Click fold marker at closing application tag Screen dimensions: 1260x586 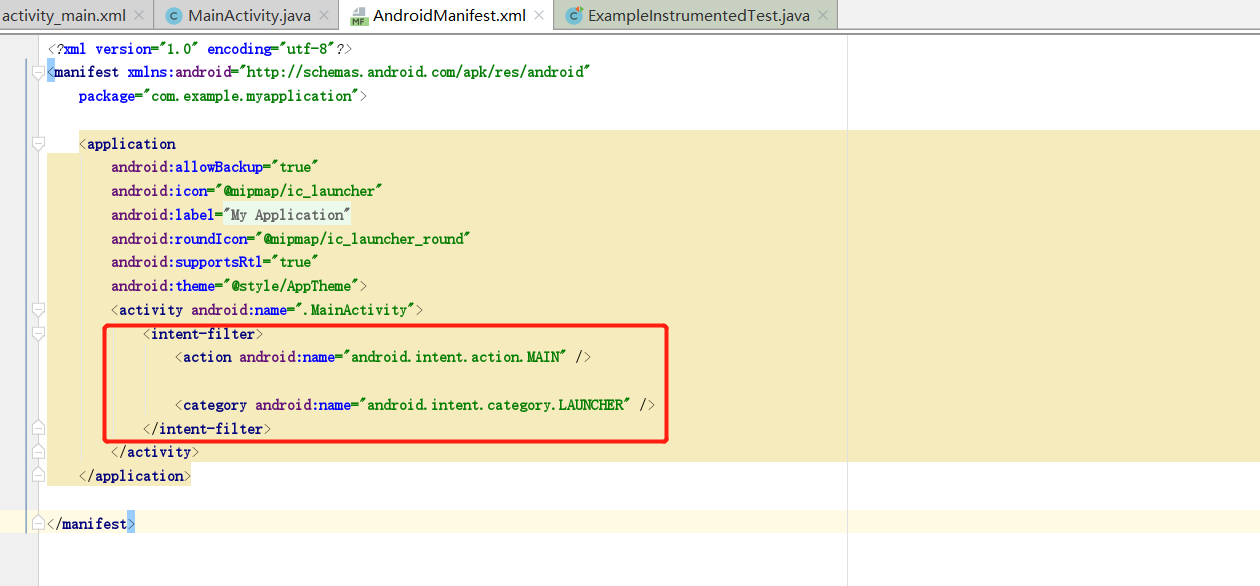(x=39, y=476)
